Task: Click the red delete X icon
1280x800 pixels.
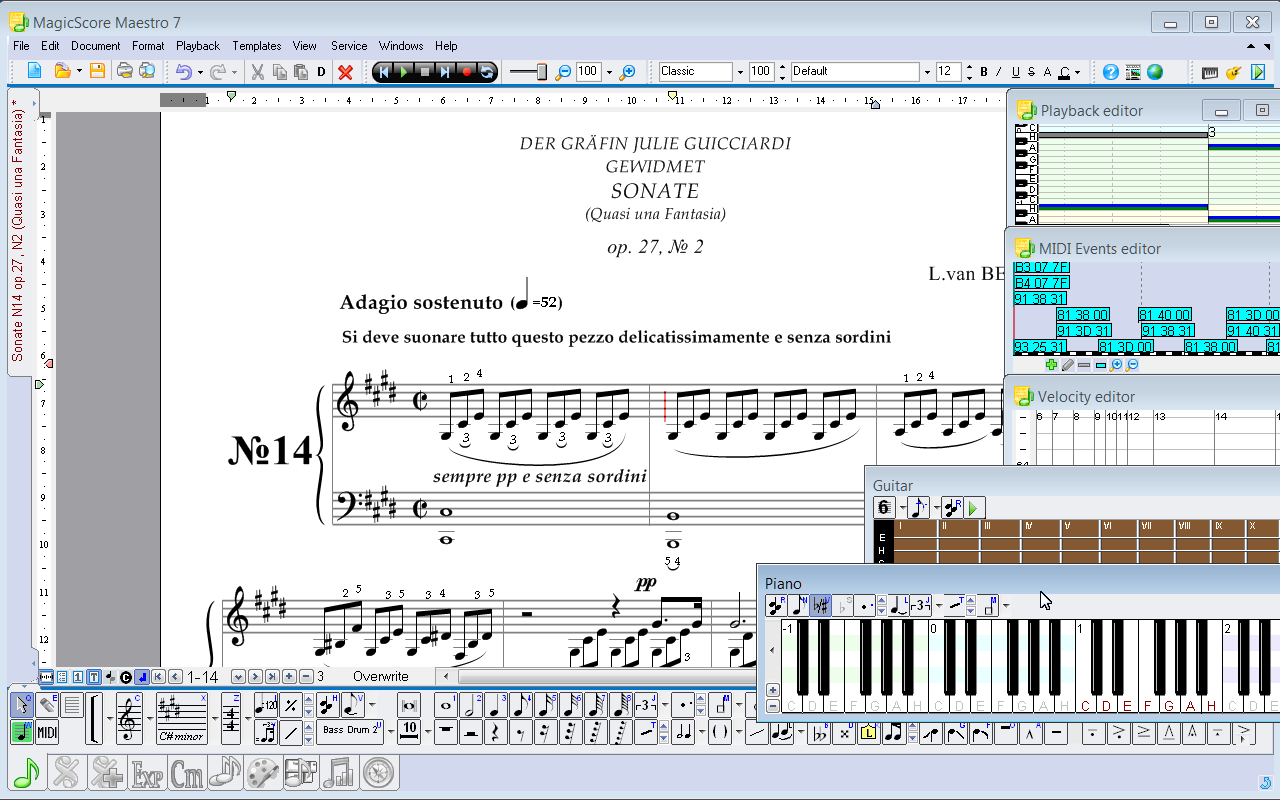Action: coord(345,72)
